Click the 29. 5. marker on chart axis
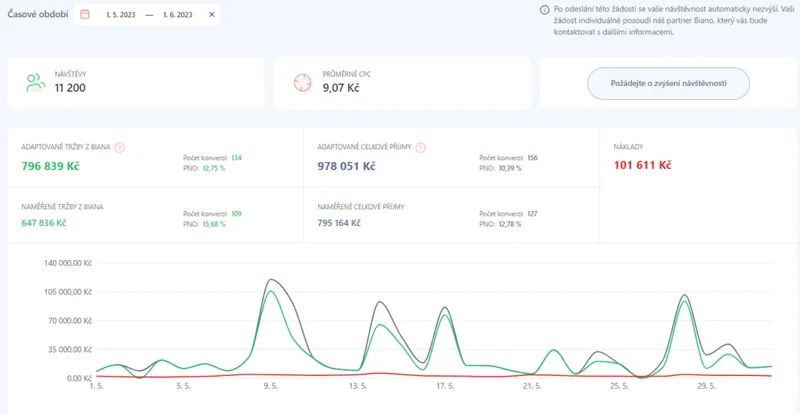800x414 pixels. click(x=705, y=386)
